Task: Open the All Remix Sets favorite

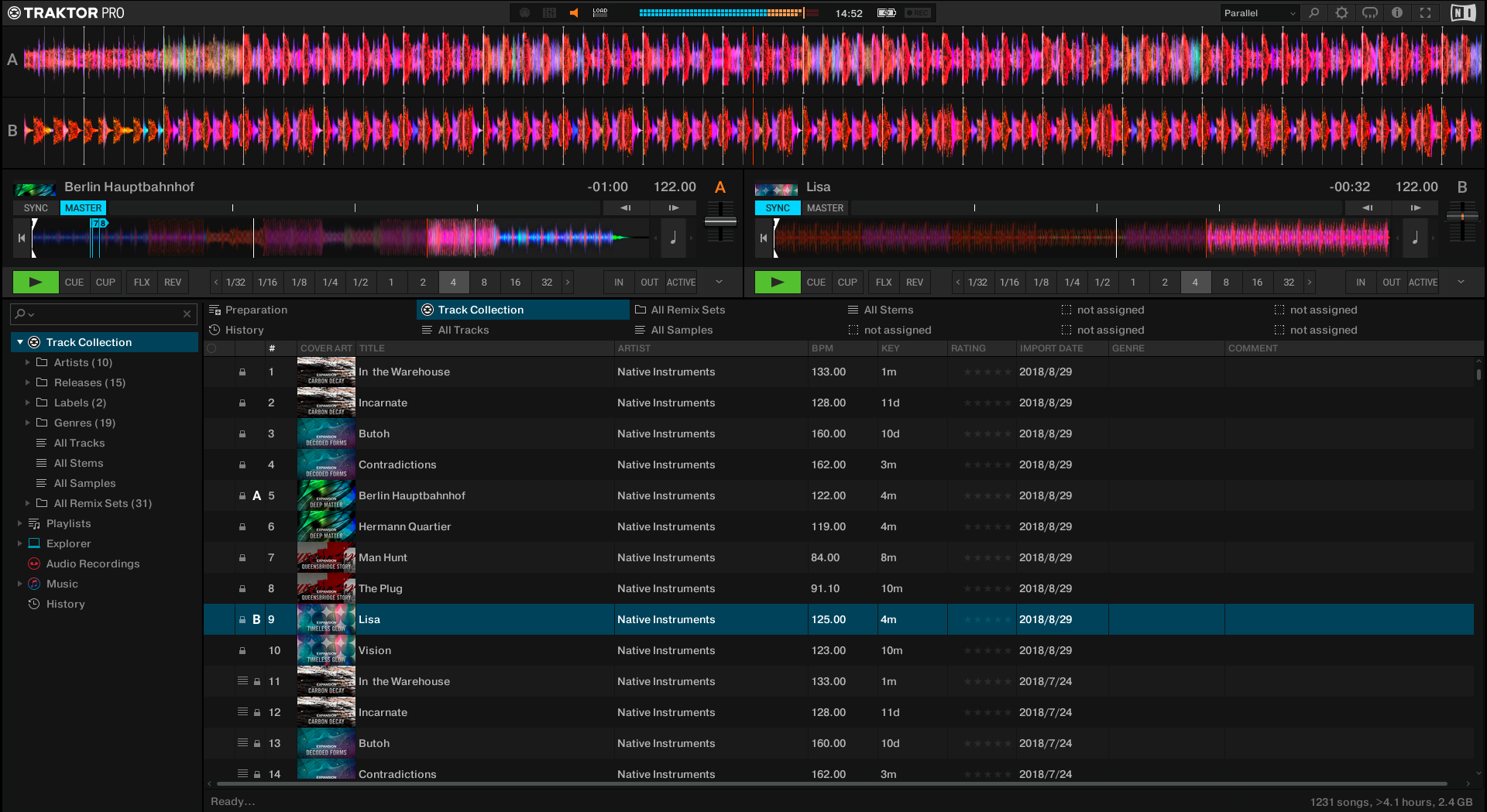Action: 736,310
